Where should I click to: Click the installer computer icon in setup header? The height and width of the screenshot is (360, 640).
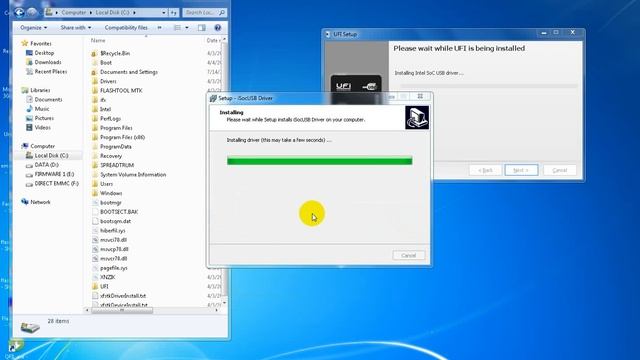click(417, 118)
